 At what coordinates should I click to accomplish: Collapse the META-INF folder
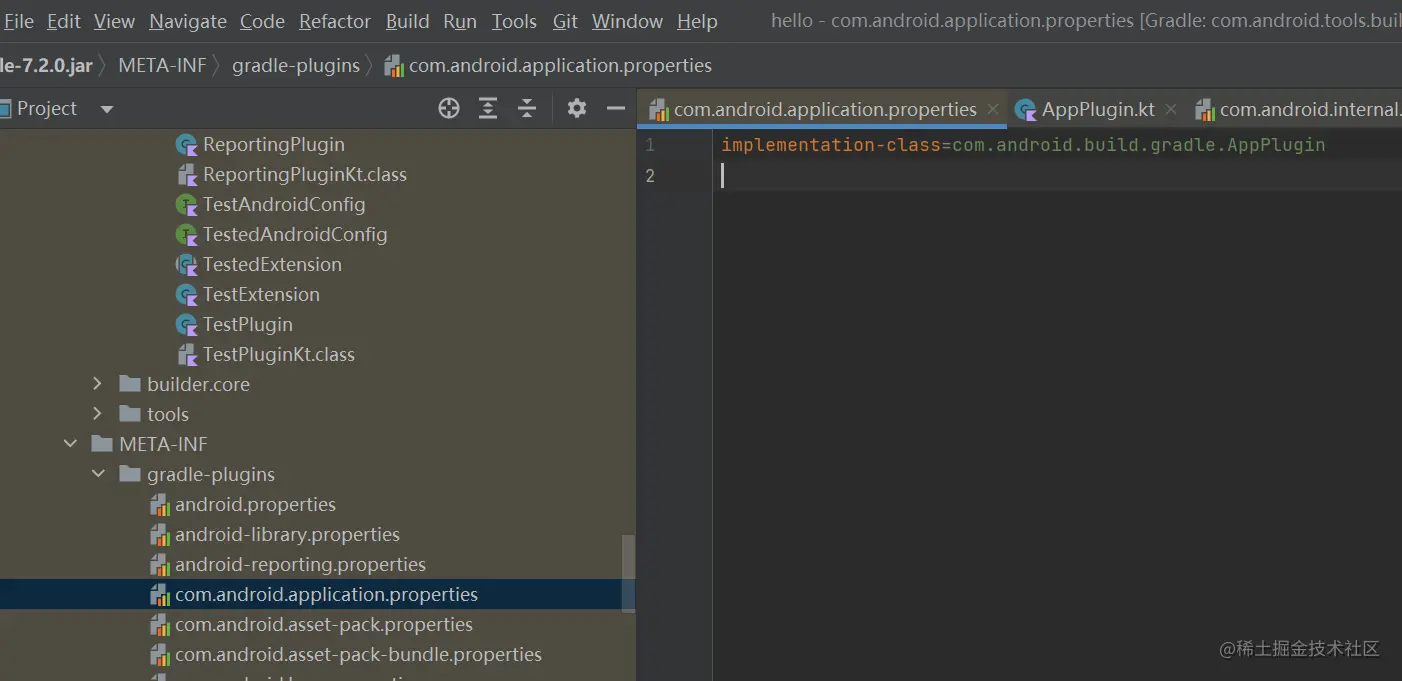tap(69, 444)
